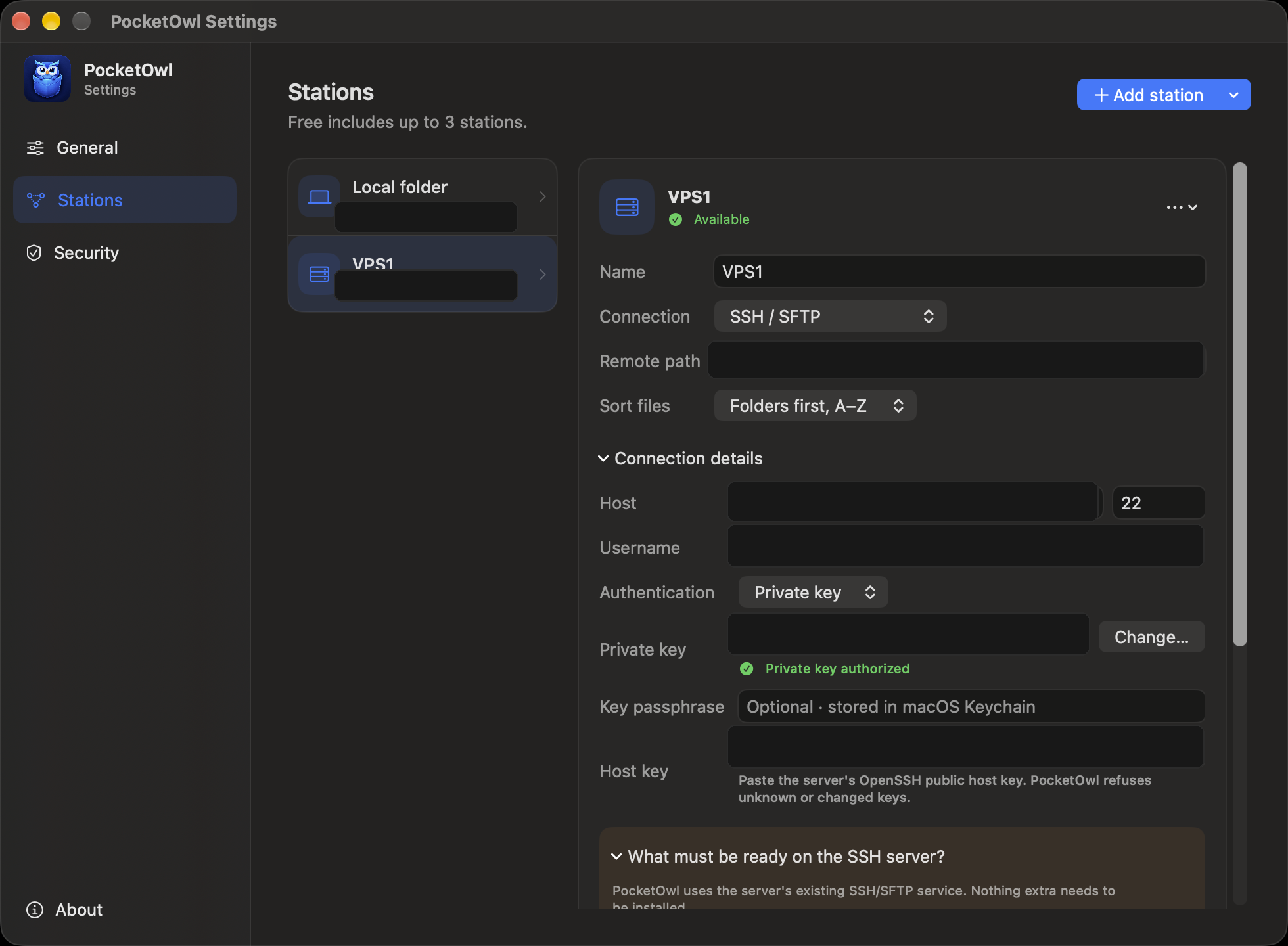Click into the Username field
Image resolution: width=1288 pixels, height=946 pixels.
[x=966, y=546]
